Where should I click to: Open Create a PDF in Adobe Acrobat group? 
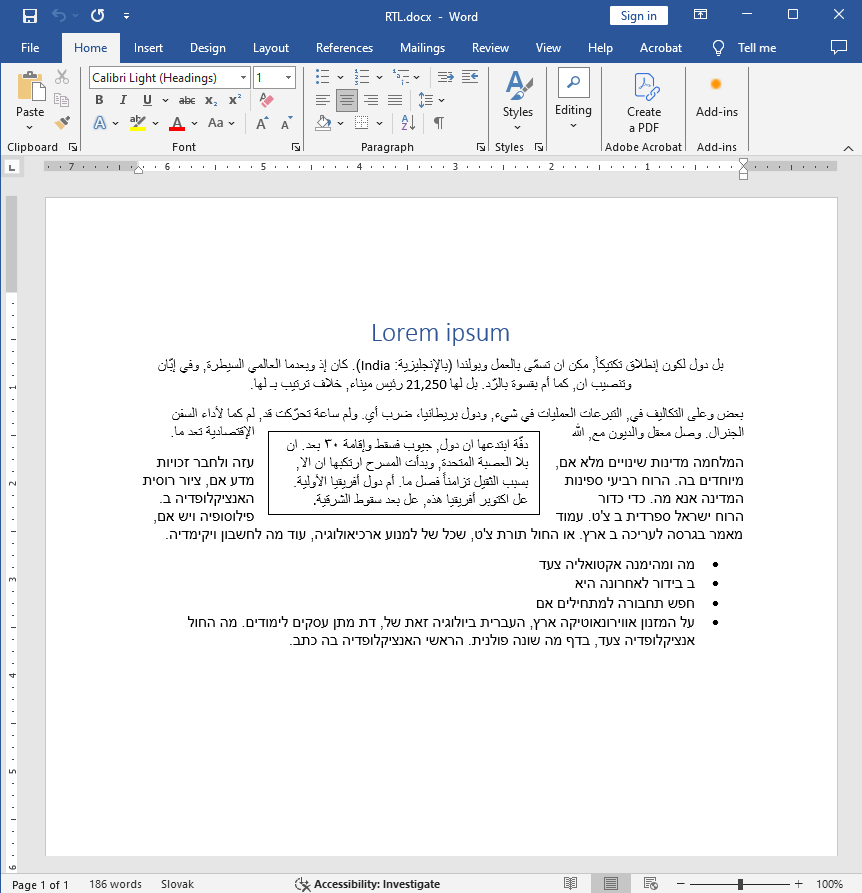point(643,104)
